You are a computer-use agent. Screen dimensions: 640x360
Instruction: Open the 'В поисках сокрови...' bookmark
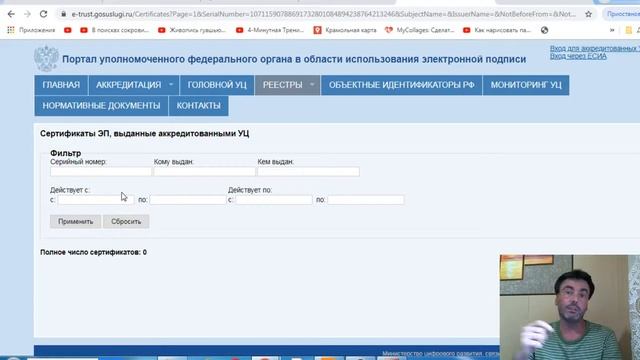click(x=115, y=30)
